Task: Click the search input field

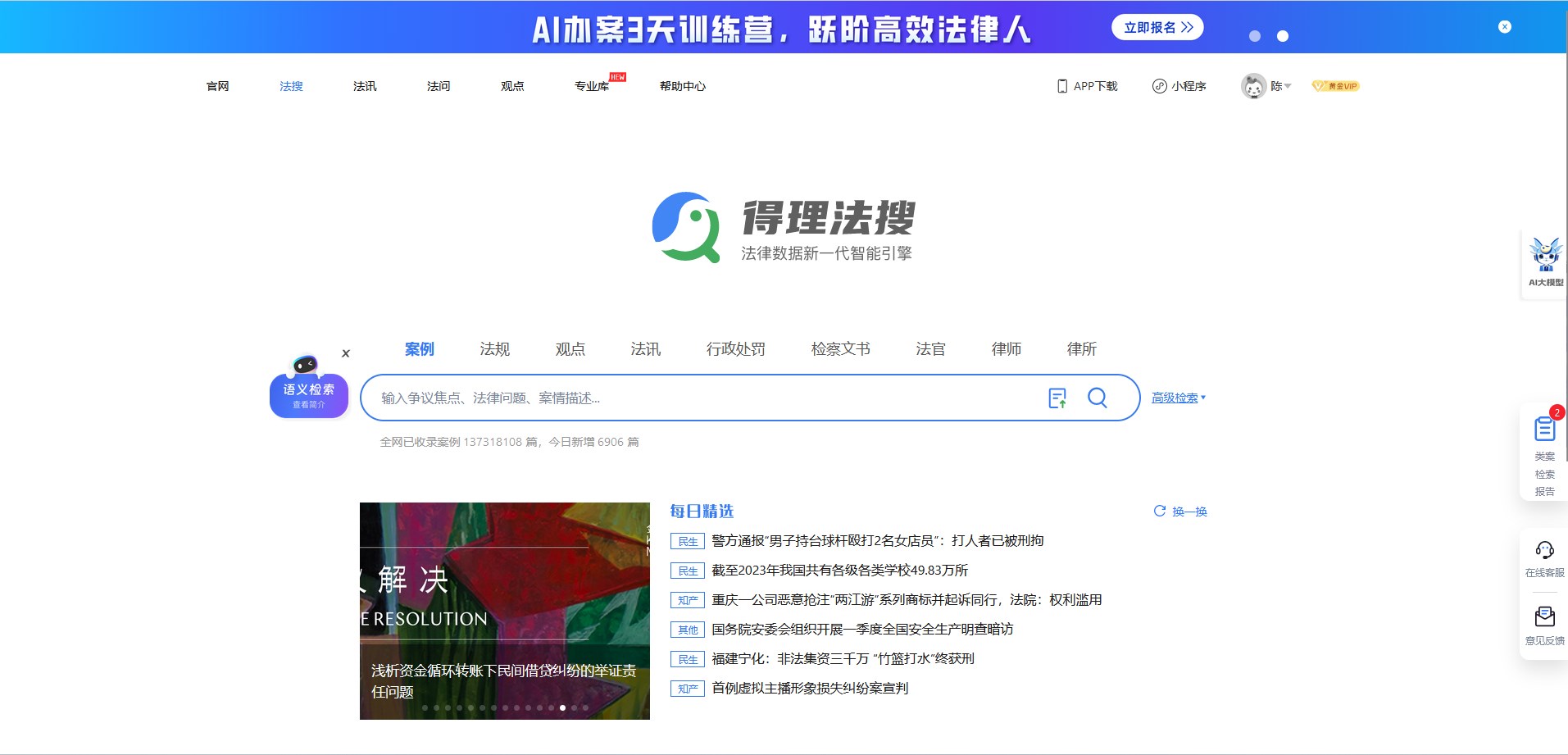Action: click(x=705, y=398)
